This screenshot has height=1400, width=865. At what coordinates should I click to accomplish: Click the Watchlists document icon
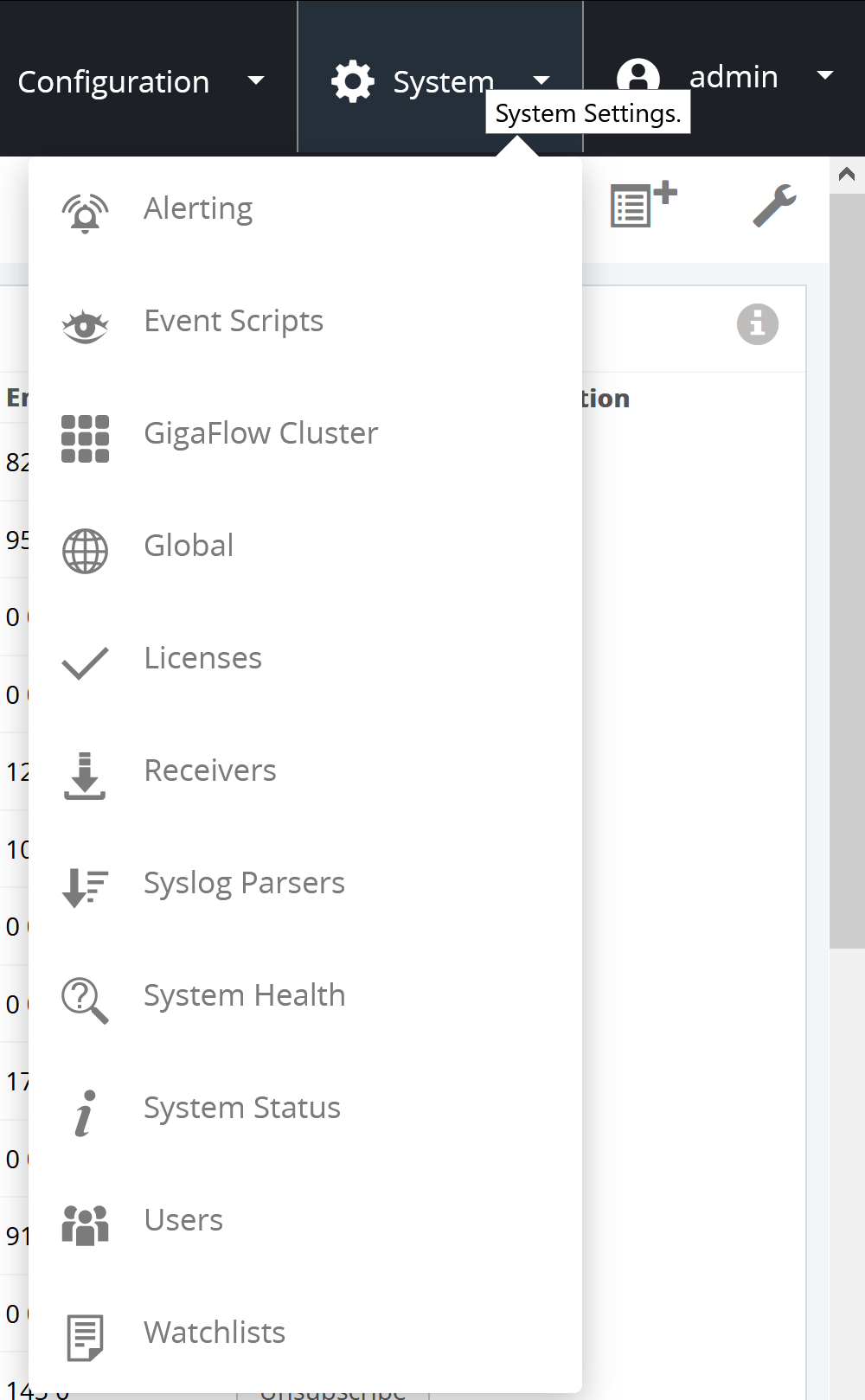pos(85,1338)
